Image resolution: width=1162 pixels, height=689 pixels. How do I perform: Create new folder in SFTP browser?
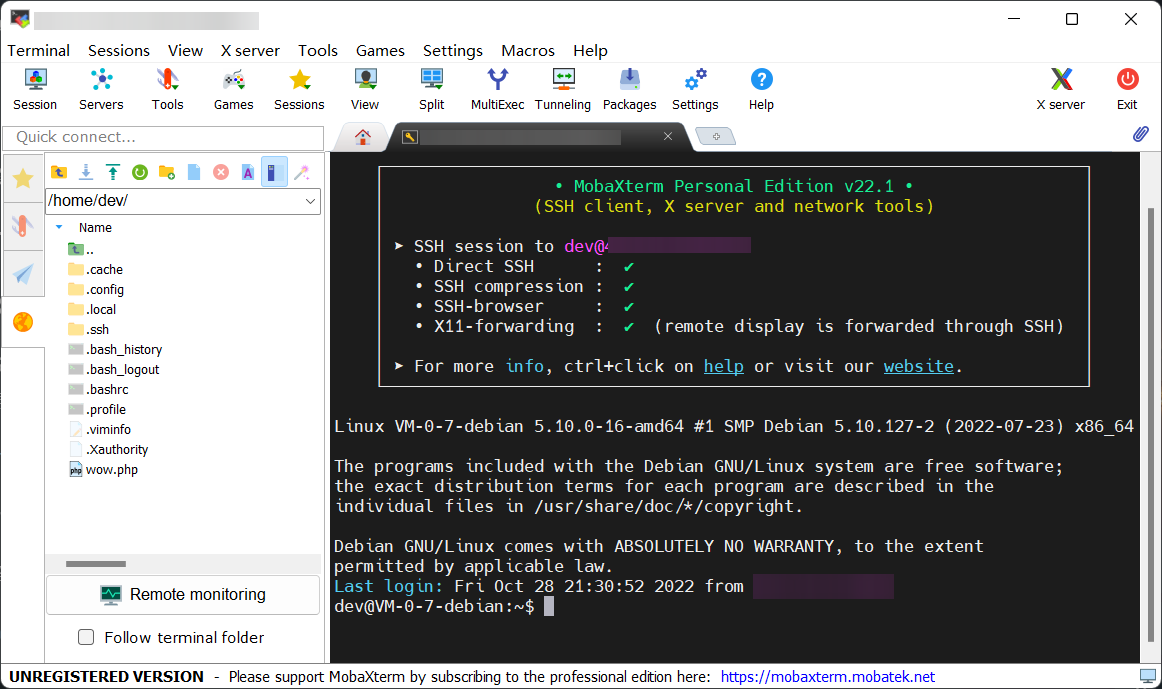(167, 173)
